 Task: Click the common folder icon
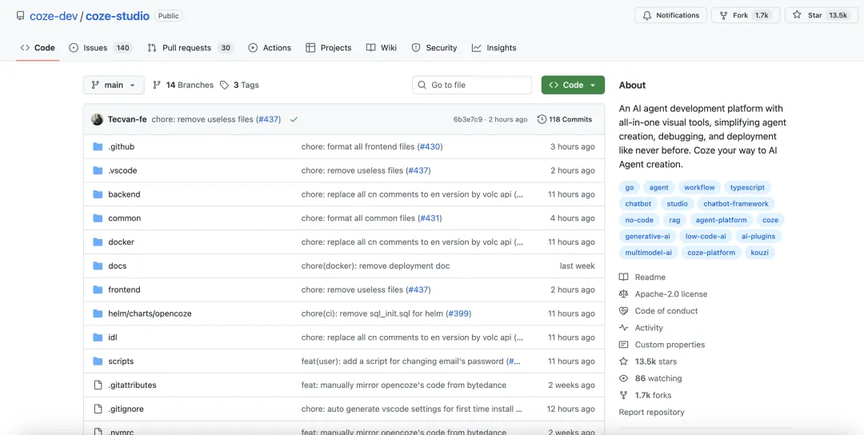[98, 218]
